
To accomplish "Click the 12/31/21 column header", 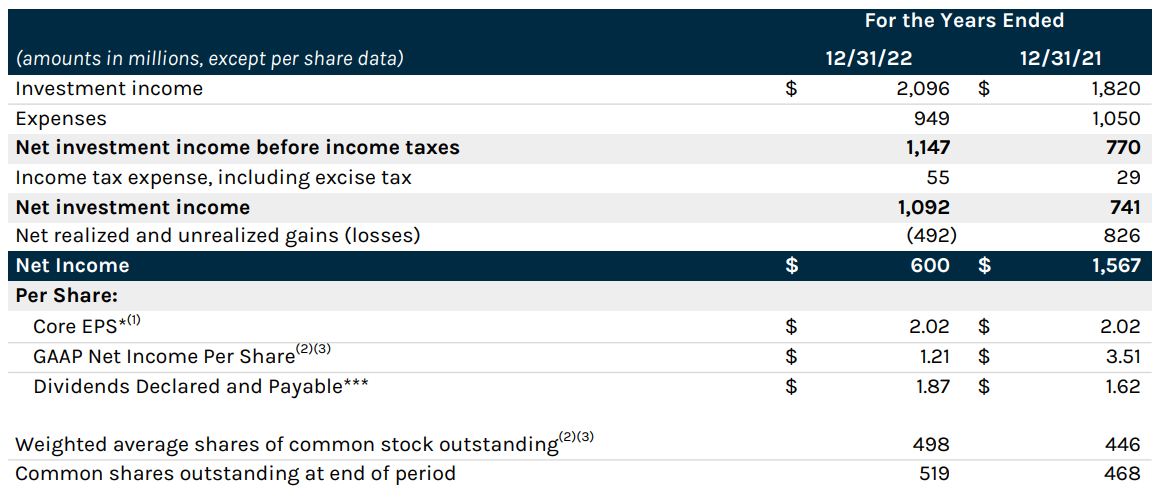I will (1061, 59).
